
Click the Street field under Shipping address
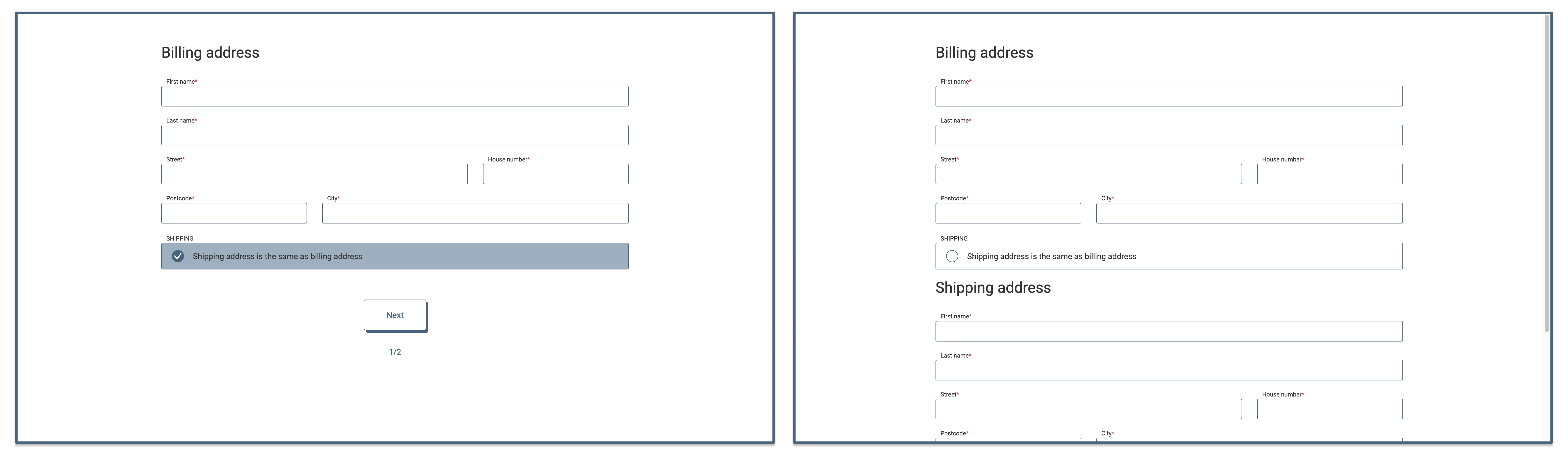click(1088, 409)
